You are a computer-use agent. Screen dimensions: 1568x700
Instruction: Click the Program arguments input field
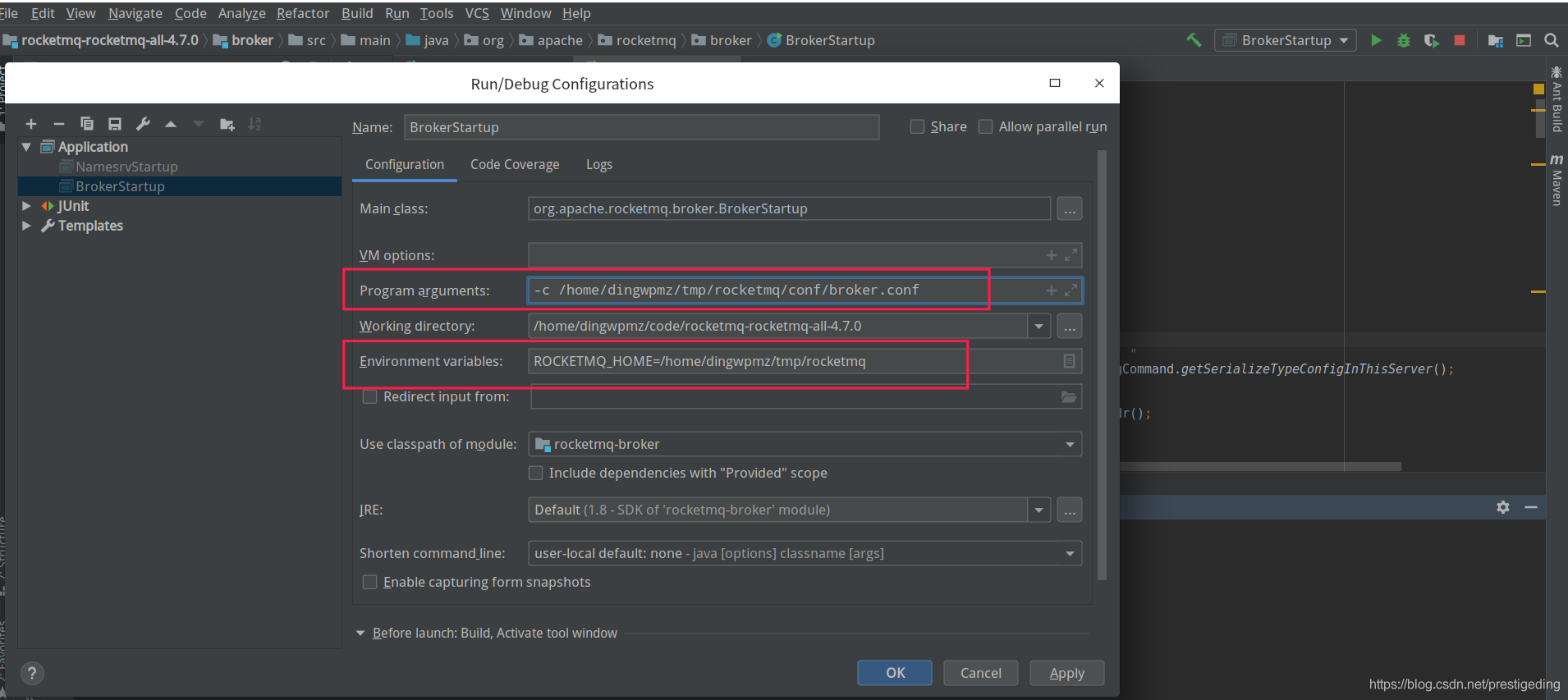coord(780,291)
